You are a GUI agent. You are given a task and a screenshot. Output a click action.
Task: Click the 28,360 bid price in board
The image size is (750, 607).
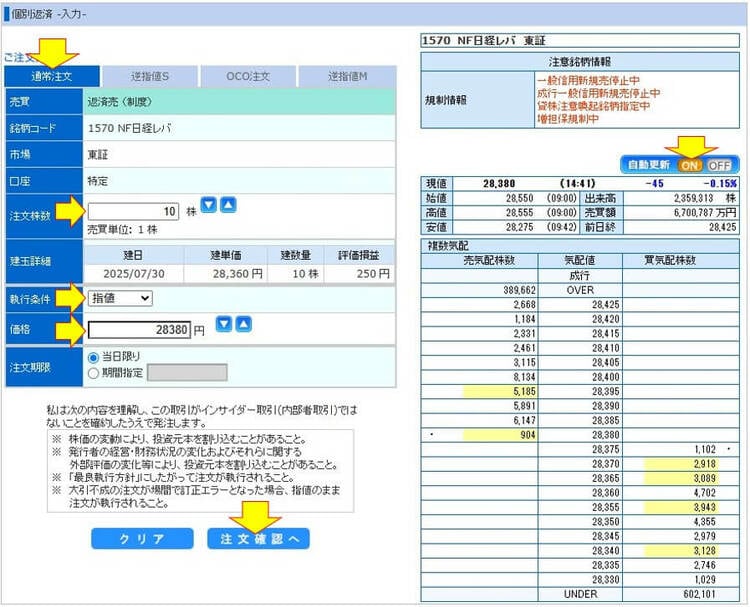click(x=606, y=493)
